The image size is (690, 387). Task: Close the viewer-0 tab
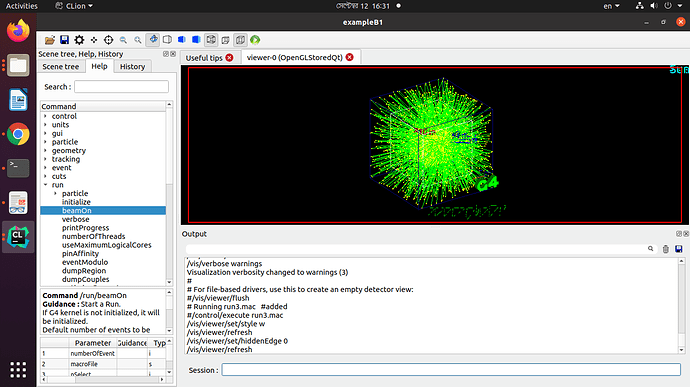click(x=350, y=57)
